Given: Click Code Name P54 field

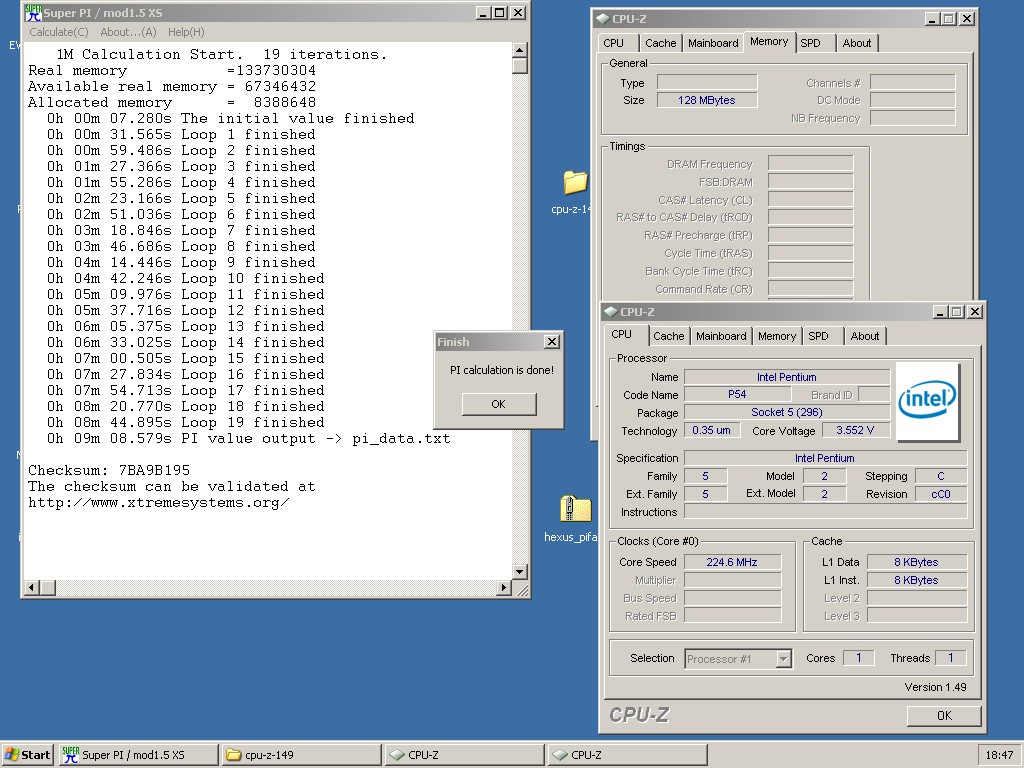Looking at the screenshot, I should pos(737,394).
